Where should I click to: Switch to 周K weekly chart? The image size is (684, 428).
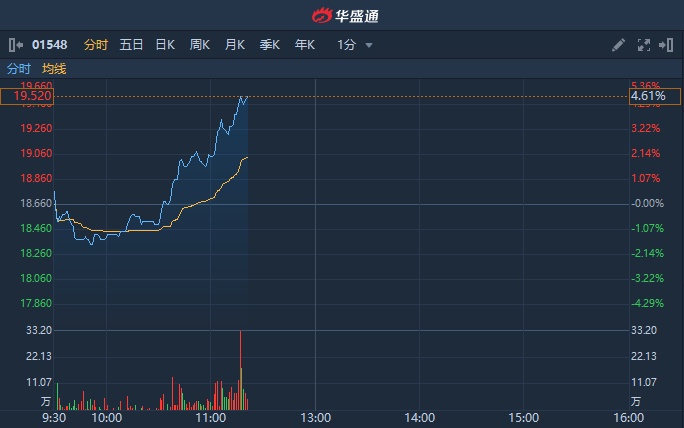click(200, 45)
